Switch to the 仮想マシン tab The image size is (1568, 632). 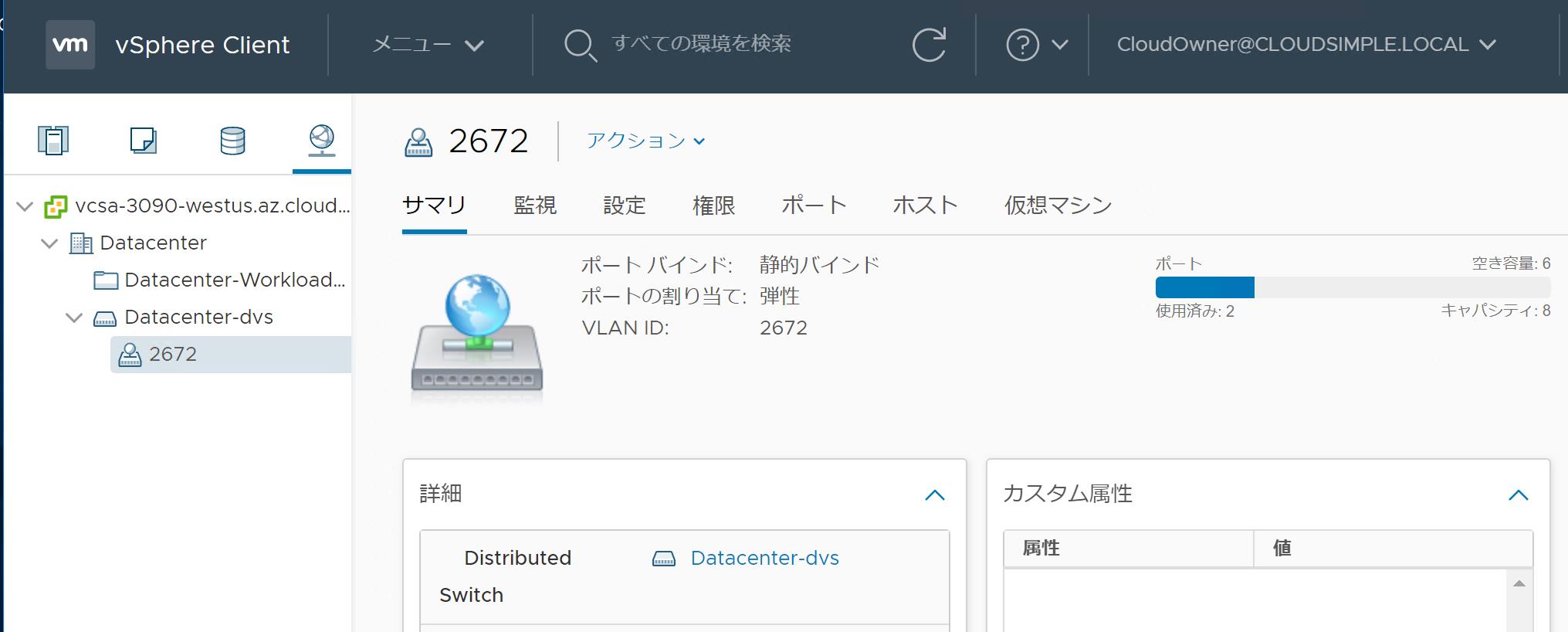(x=1058, y=206)
